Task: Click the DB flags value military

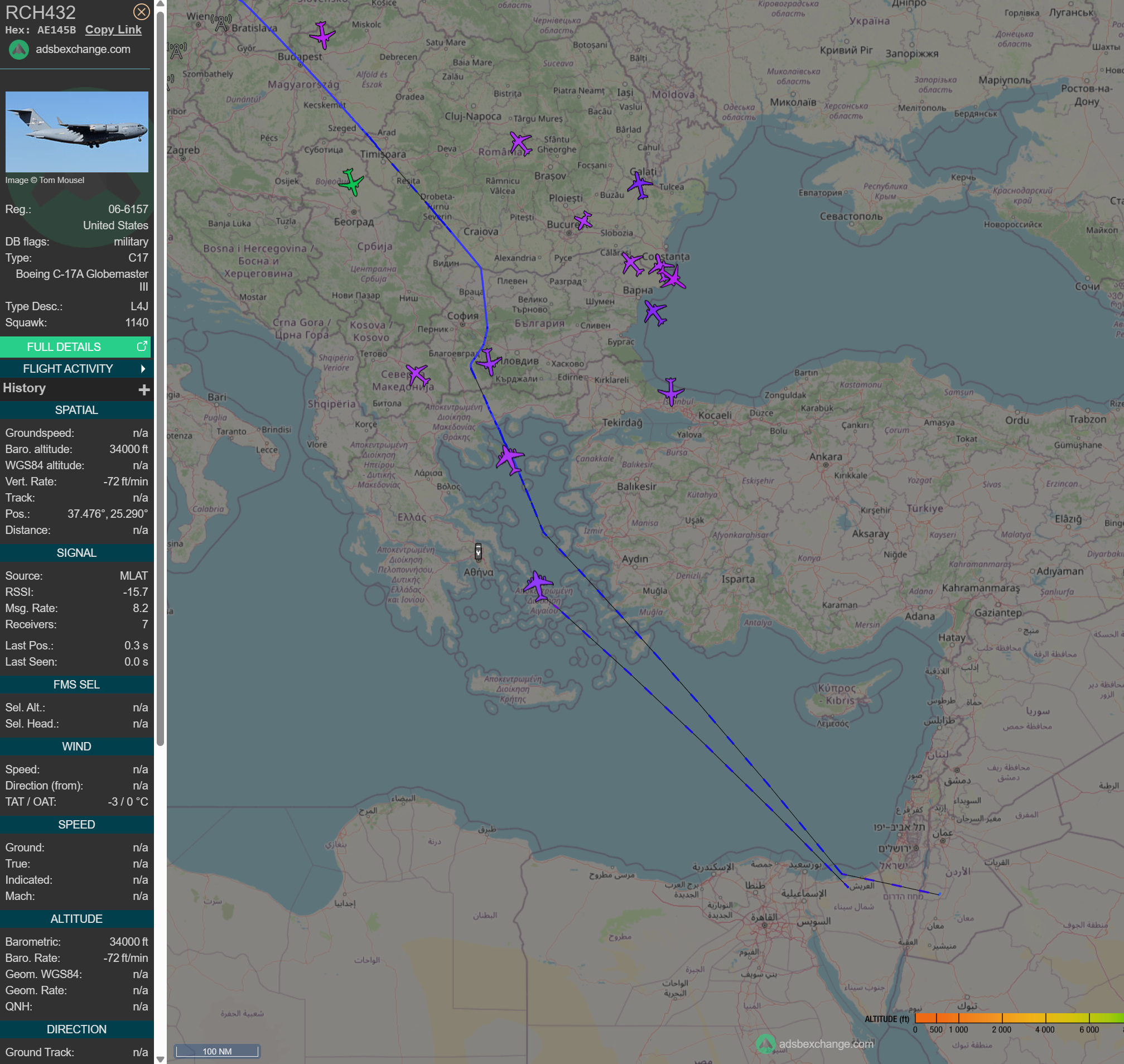Action: pyautogui.click(x=131, y=242)
